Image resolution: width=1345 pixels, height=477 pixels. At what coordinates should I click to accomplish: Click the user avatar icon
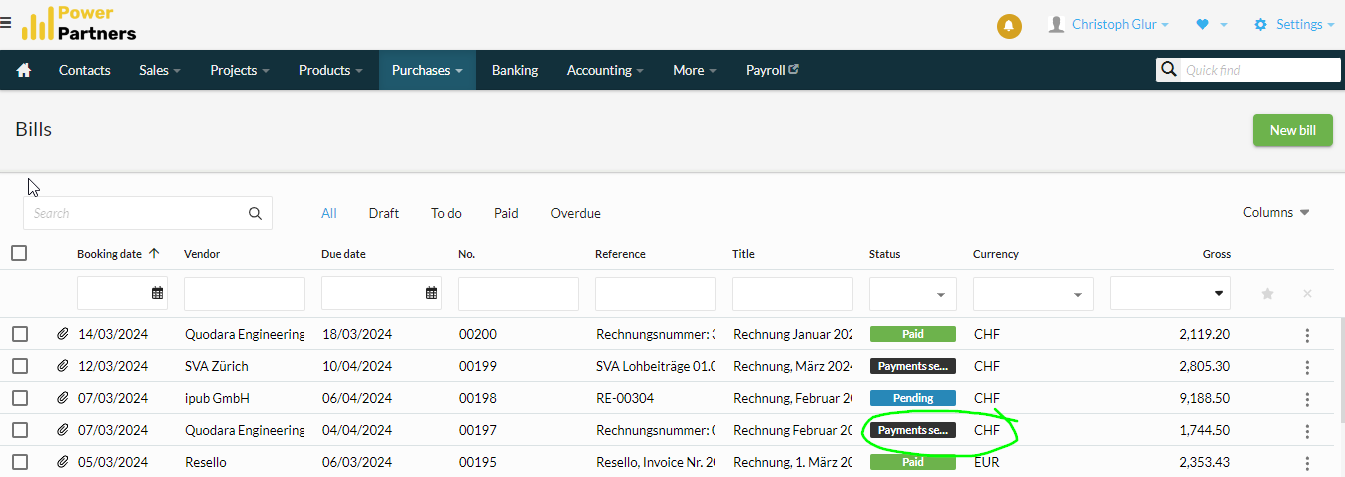(1056, 24)
